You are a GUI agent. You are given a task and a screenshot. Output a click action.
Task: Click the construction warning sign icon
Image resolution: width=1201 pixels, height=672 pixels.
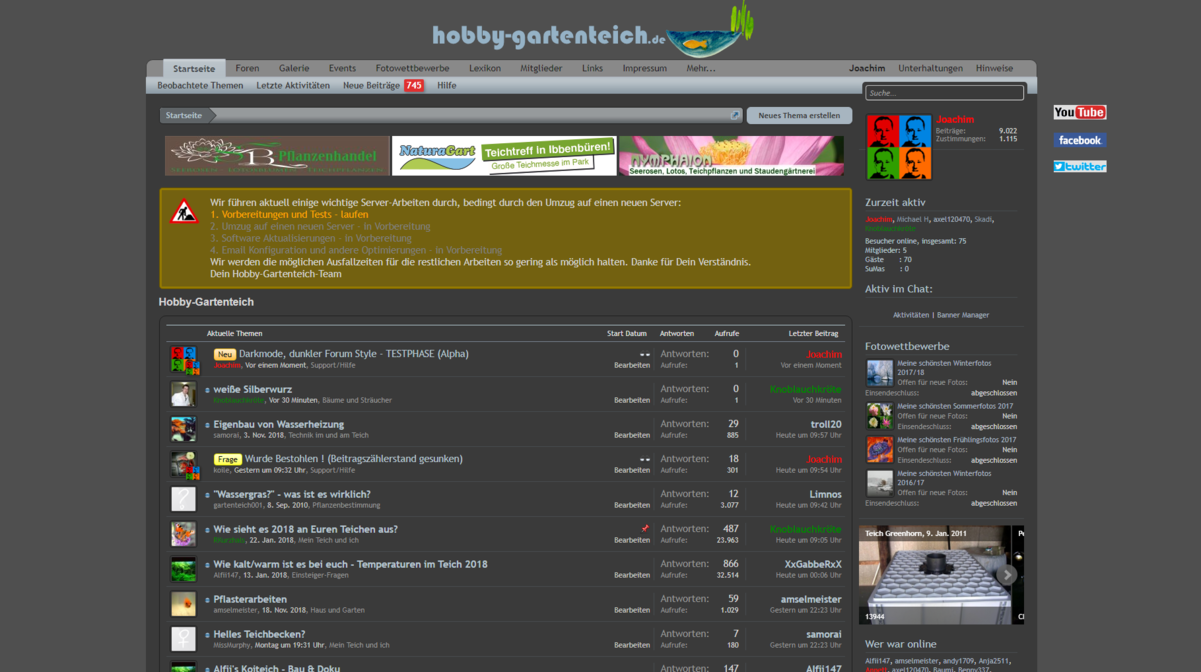pos(184,212)
